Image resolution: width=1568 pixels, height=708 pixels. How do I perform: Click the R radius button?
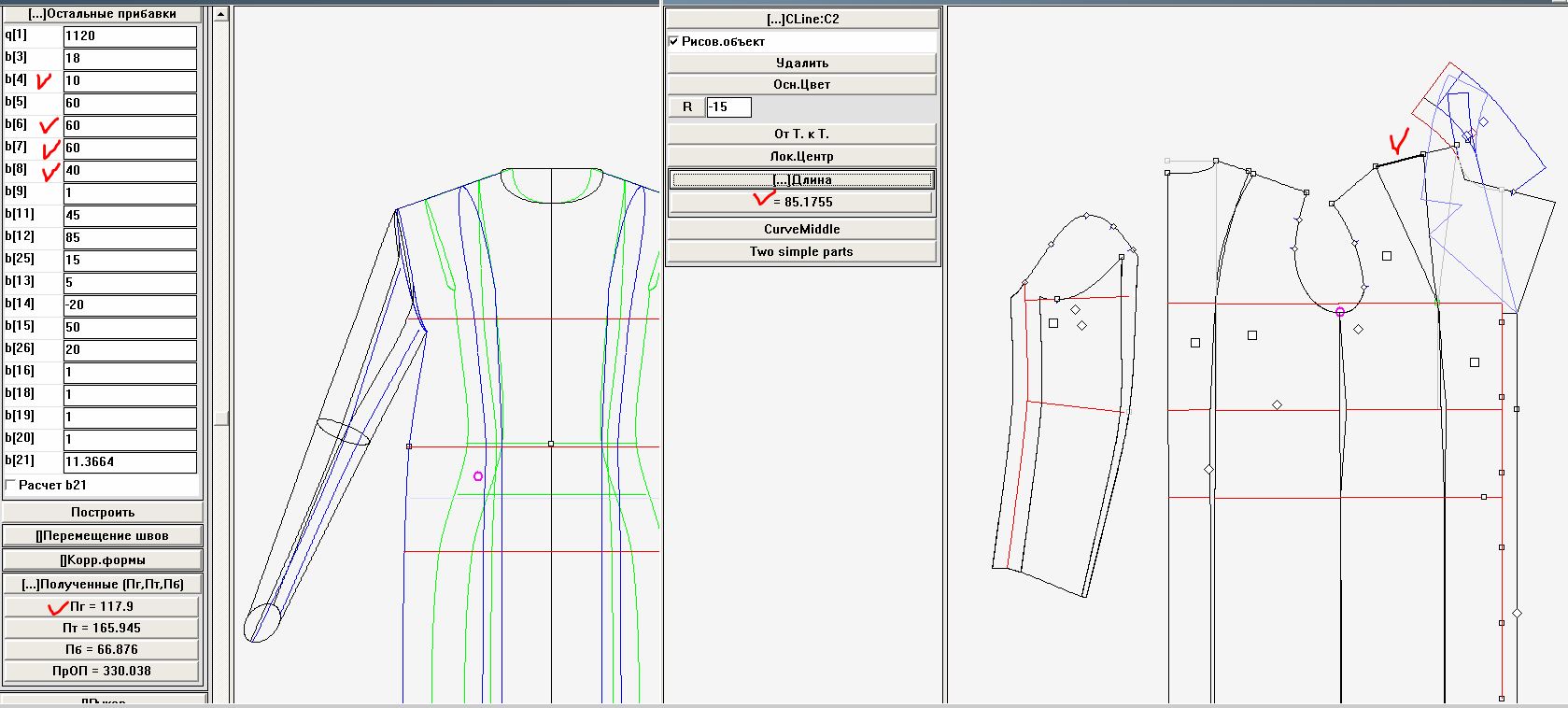[686, 106]
